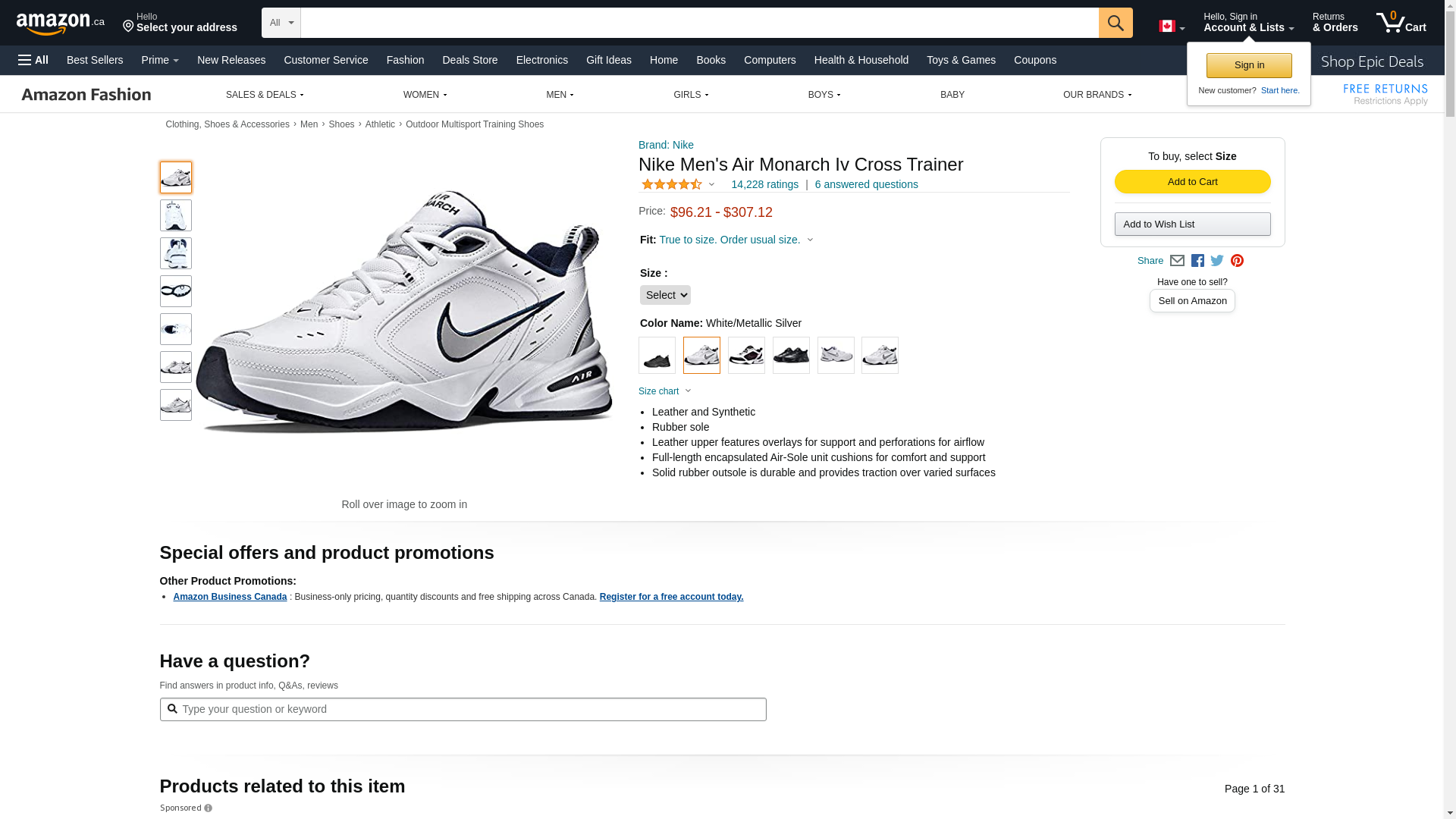Click the search magnifier button
The height and width of the screenshot is (819, 1456).
point(1115,23)
